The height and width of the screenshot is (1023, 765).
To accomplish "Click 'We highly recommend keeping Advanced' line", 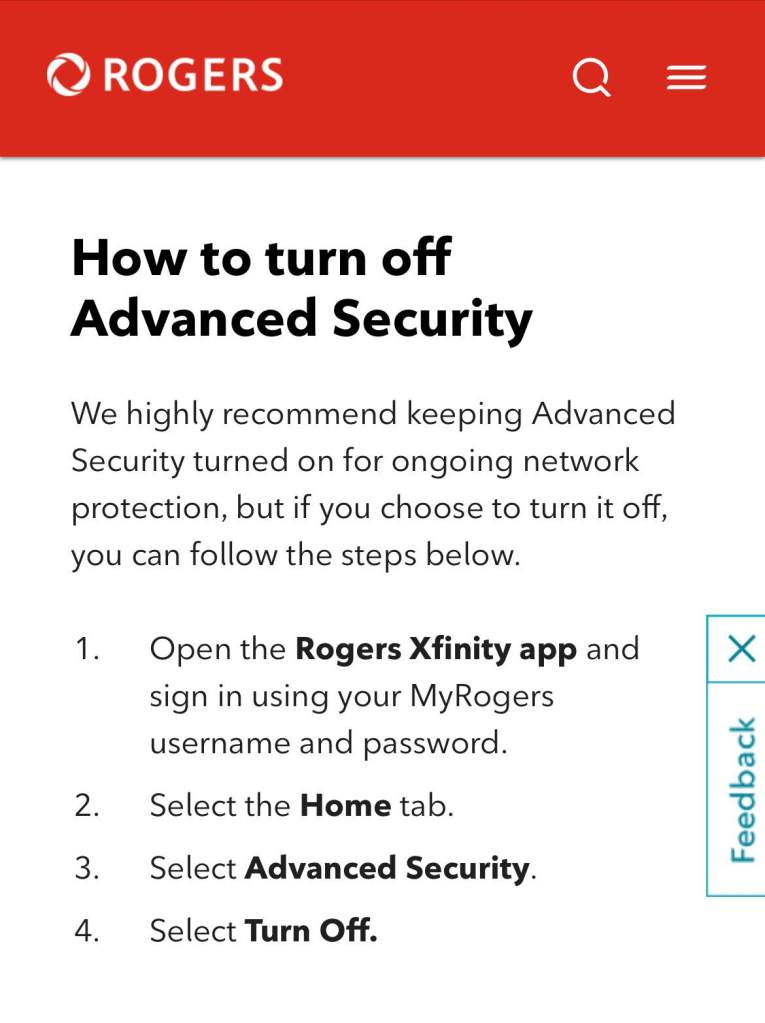I will point(373,413).
